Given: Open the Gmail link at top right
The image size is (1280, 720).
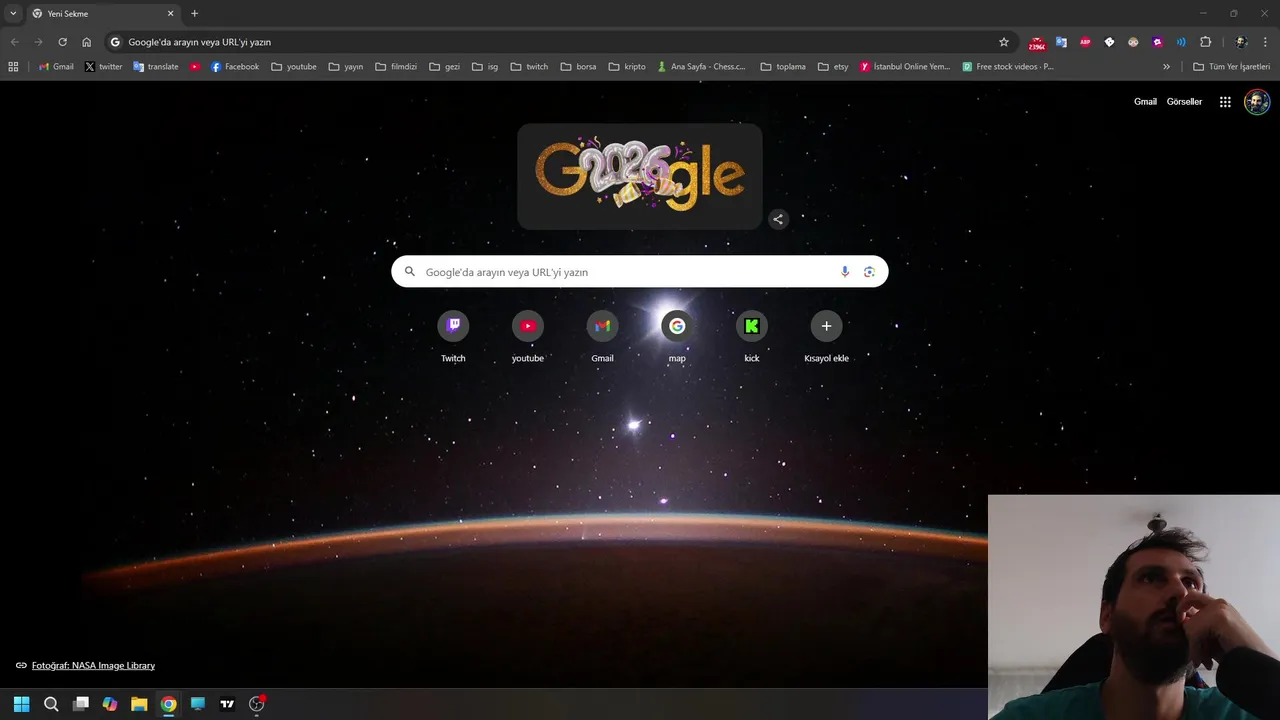Looking at the screenshot, I should 1145,102.
